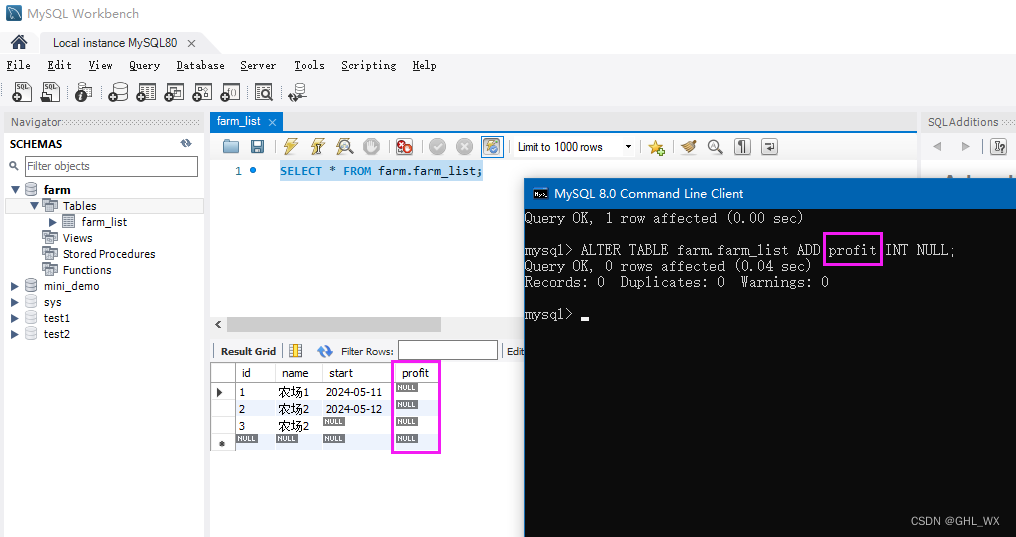Refresh the result grid data
This screenshot has width=1016, height=537.
coord(325,351)
